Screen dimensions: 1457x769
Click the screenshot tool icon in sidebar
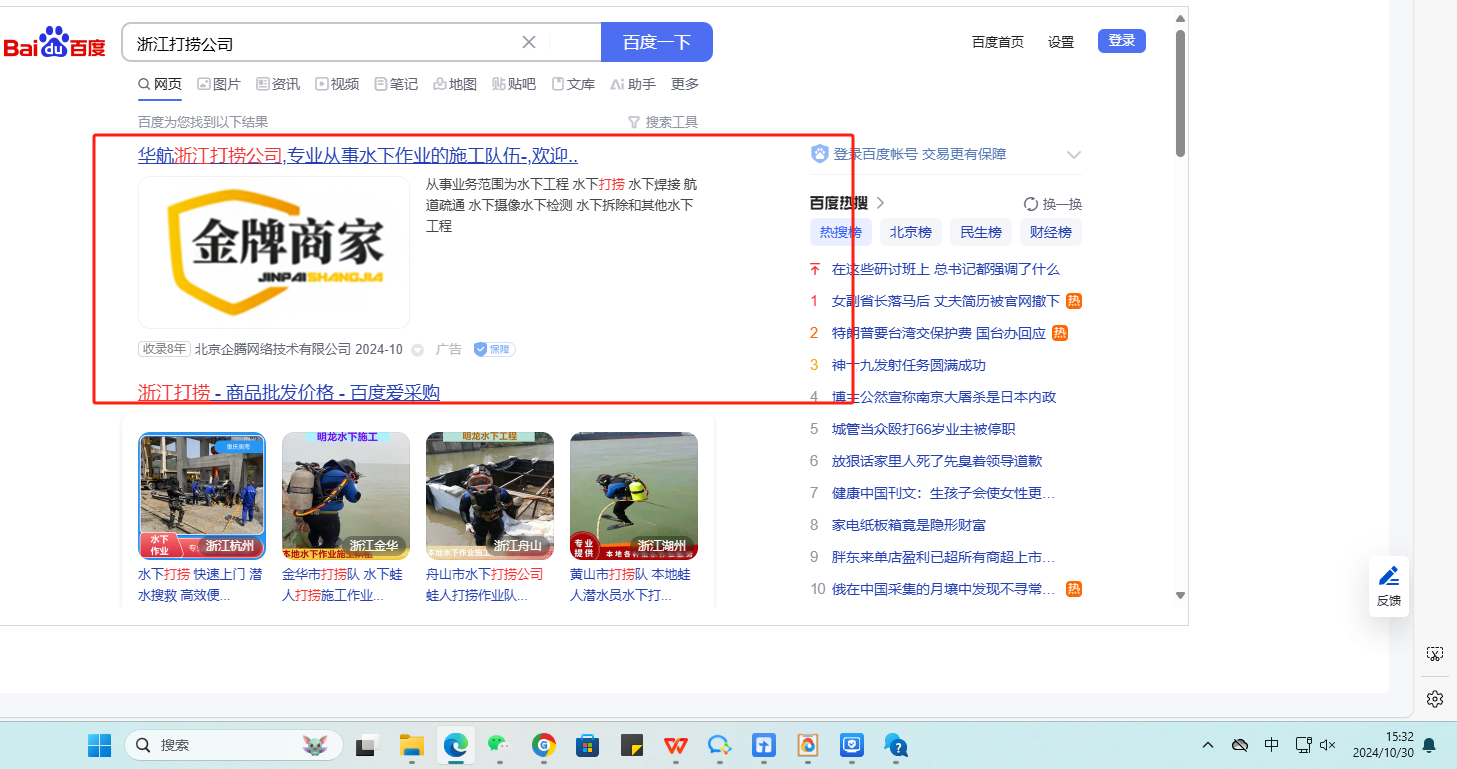point(1435,654)
